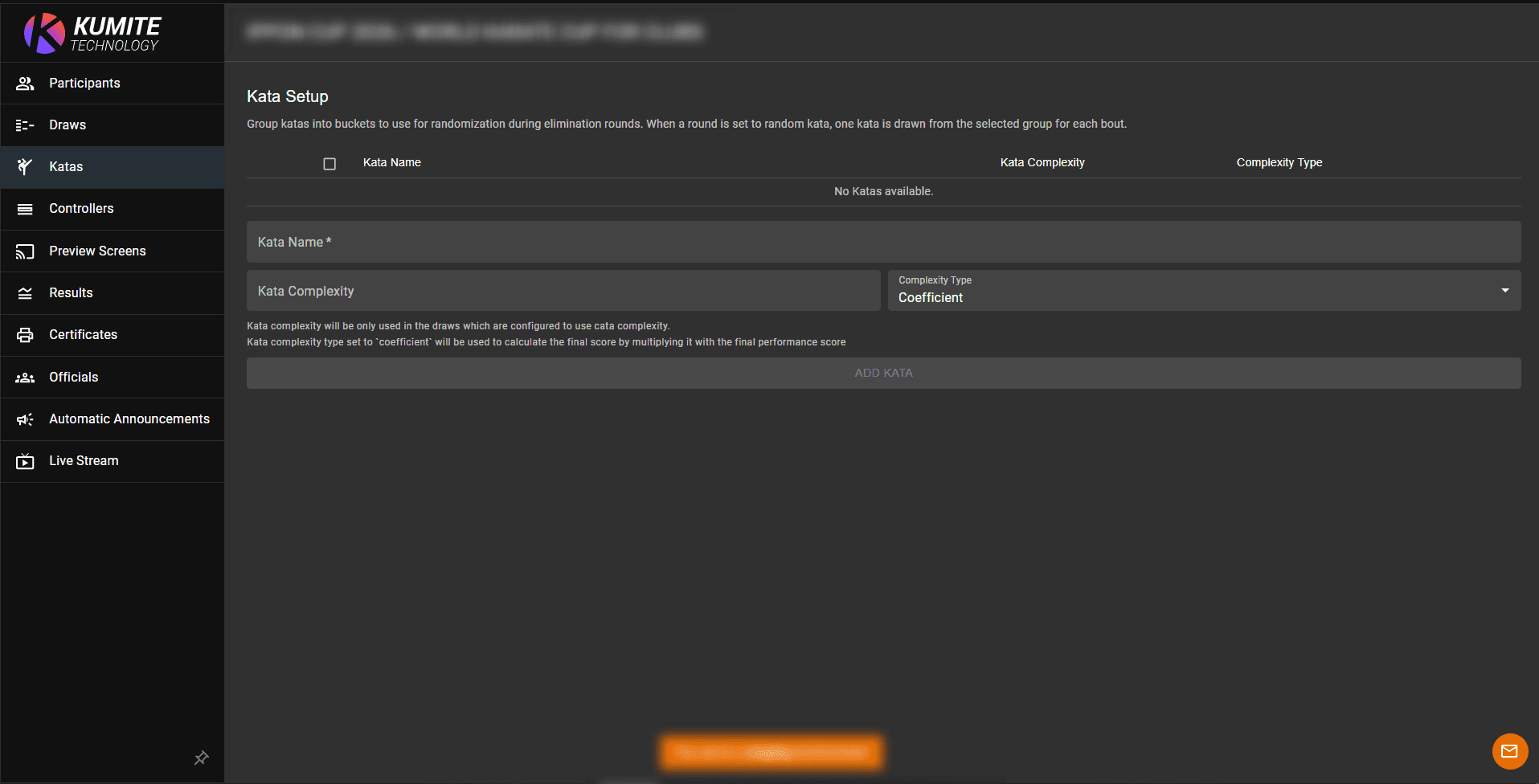Open the Live Stream page
The height and width of the screenshot is (784, 1539).
[113, 461]
